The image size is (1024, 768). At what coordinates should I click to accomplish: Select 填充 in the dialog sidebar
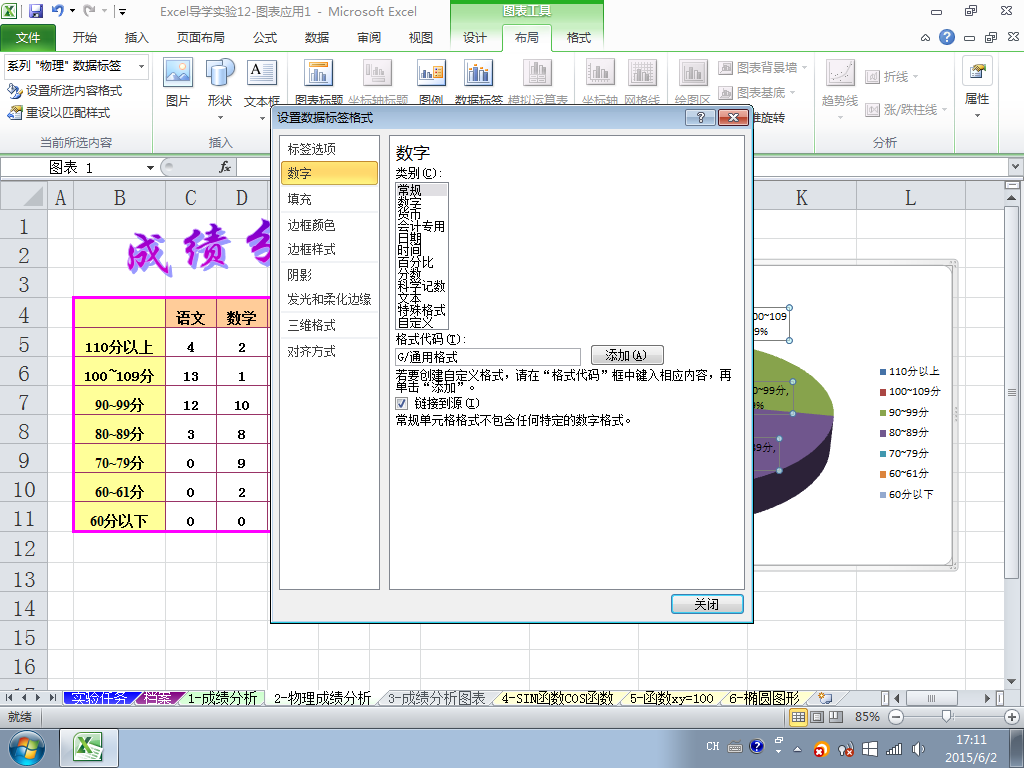tap(329, 199)
